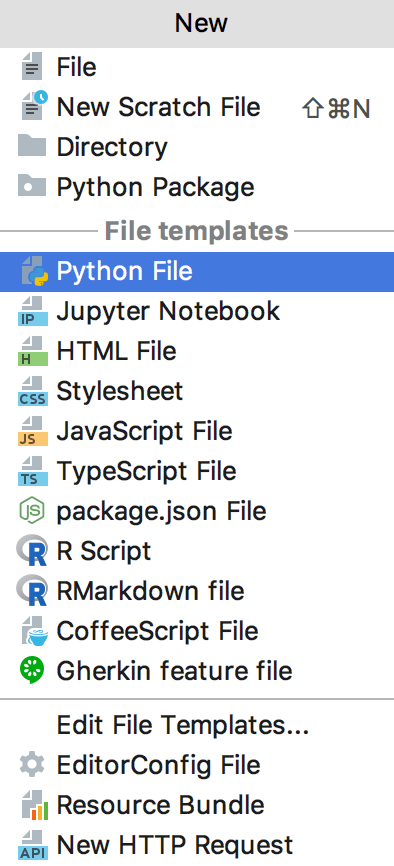Click the Resource Bundle chart icon
This screenshot has width=394, height=866.
pyautogui.click(x=34, y=806)
